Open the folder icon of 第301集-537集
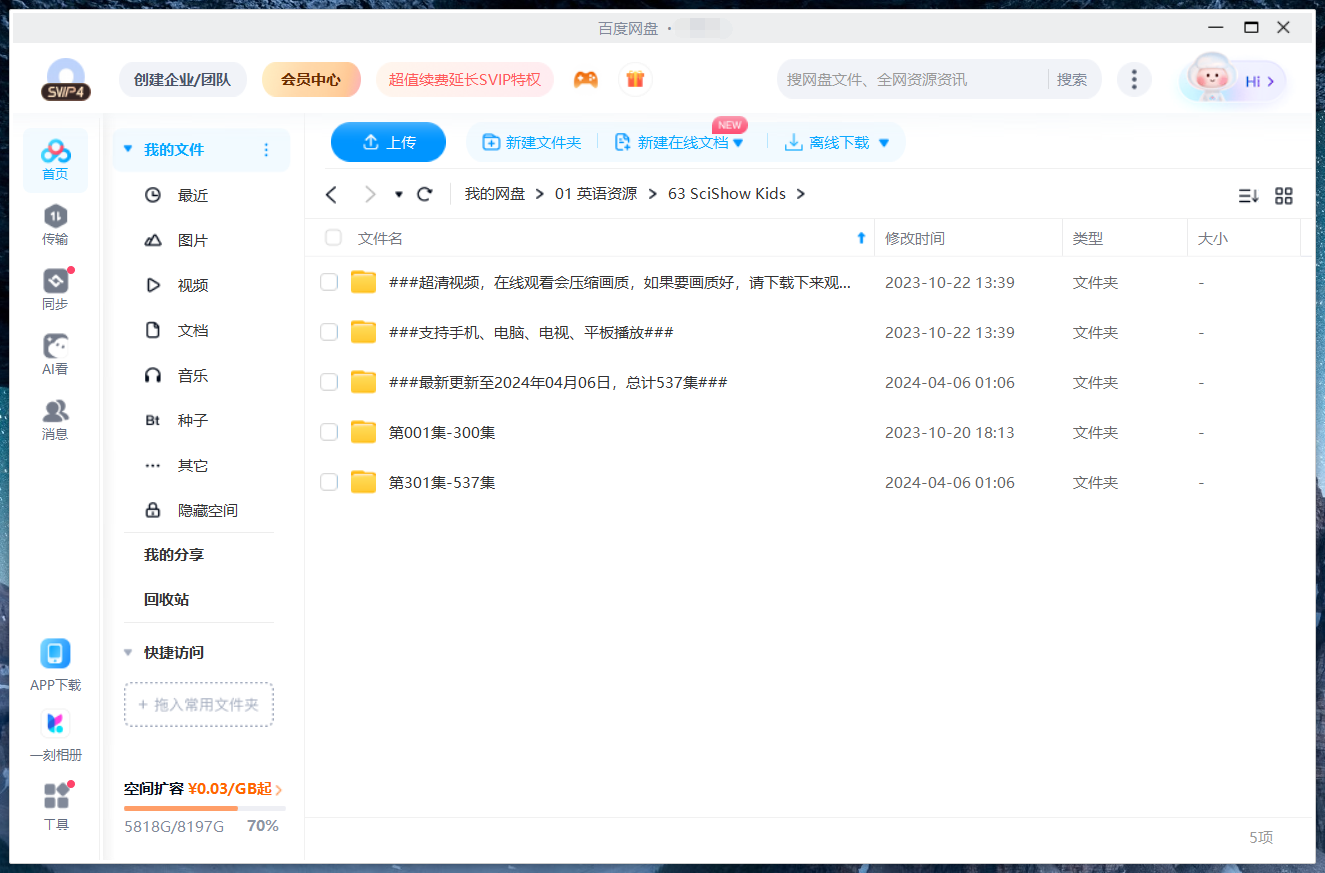 click(363, 482)
